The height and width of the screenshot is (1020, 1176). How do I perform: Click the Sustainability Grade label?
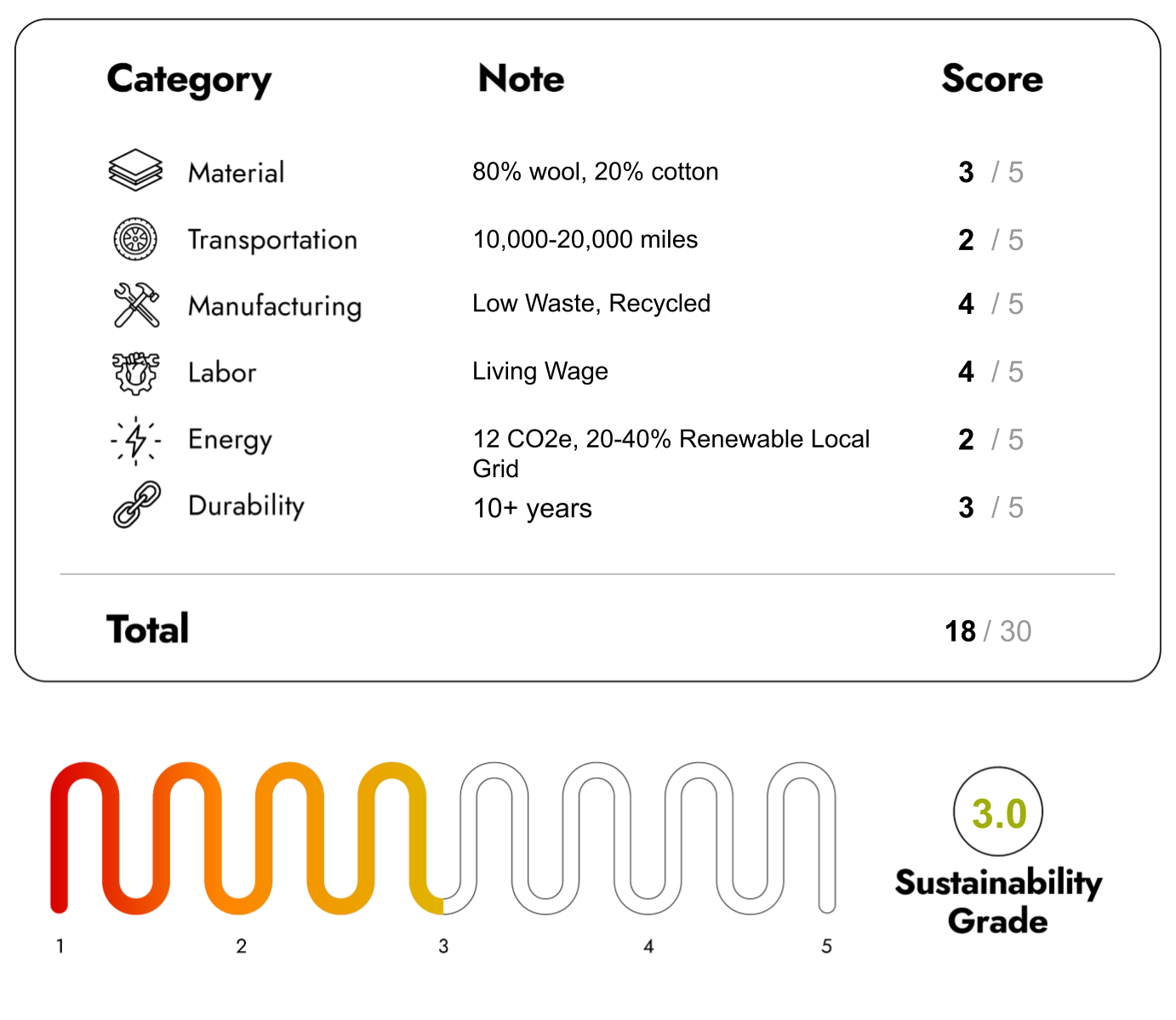[998, 902]
